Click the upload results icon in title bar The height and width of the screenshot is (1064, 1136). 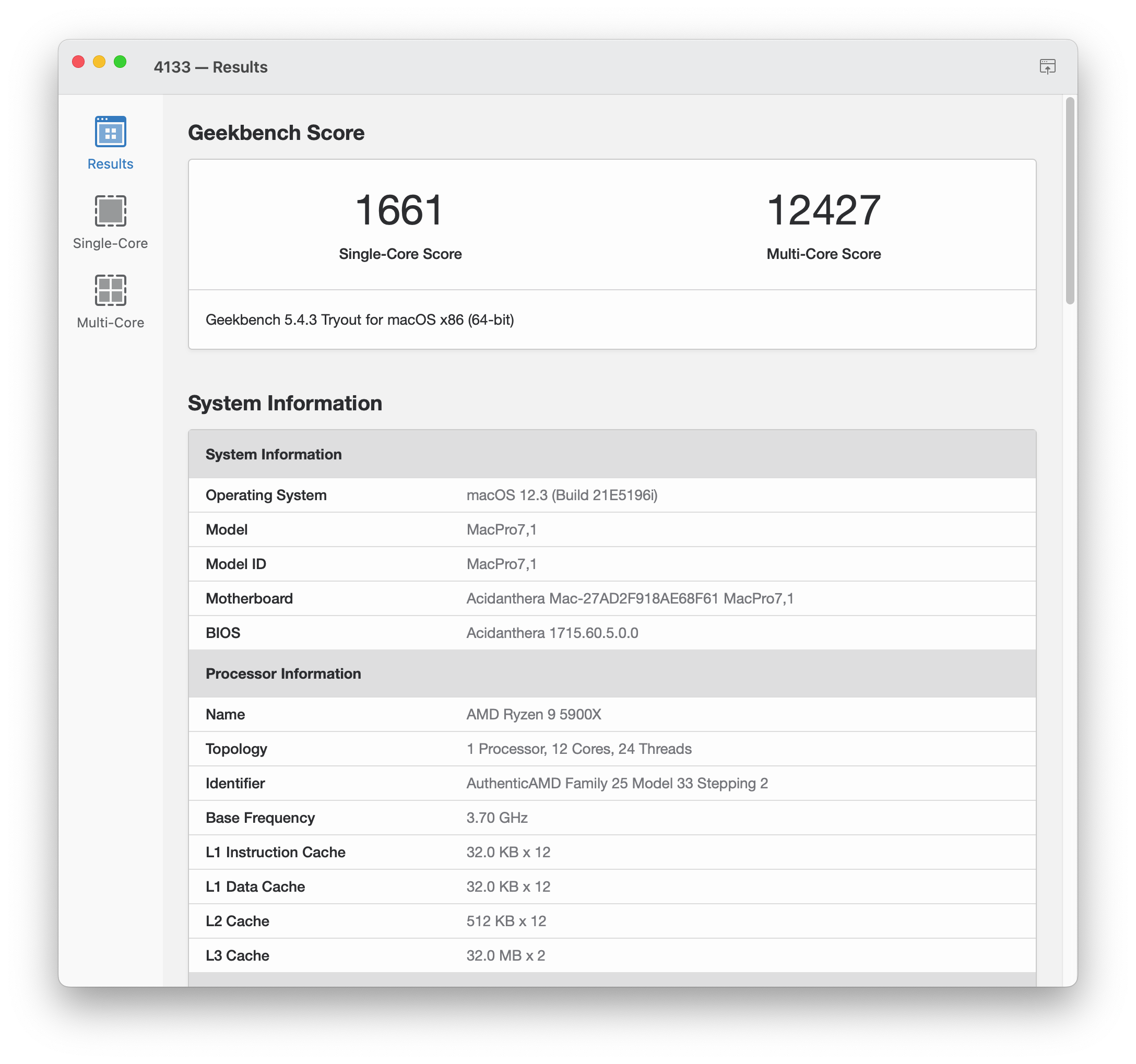click(1047, 67)
